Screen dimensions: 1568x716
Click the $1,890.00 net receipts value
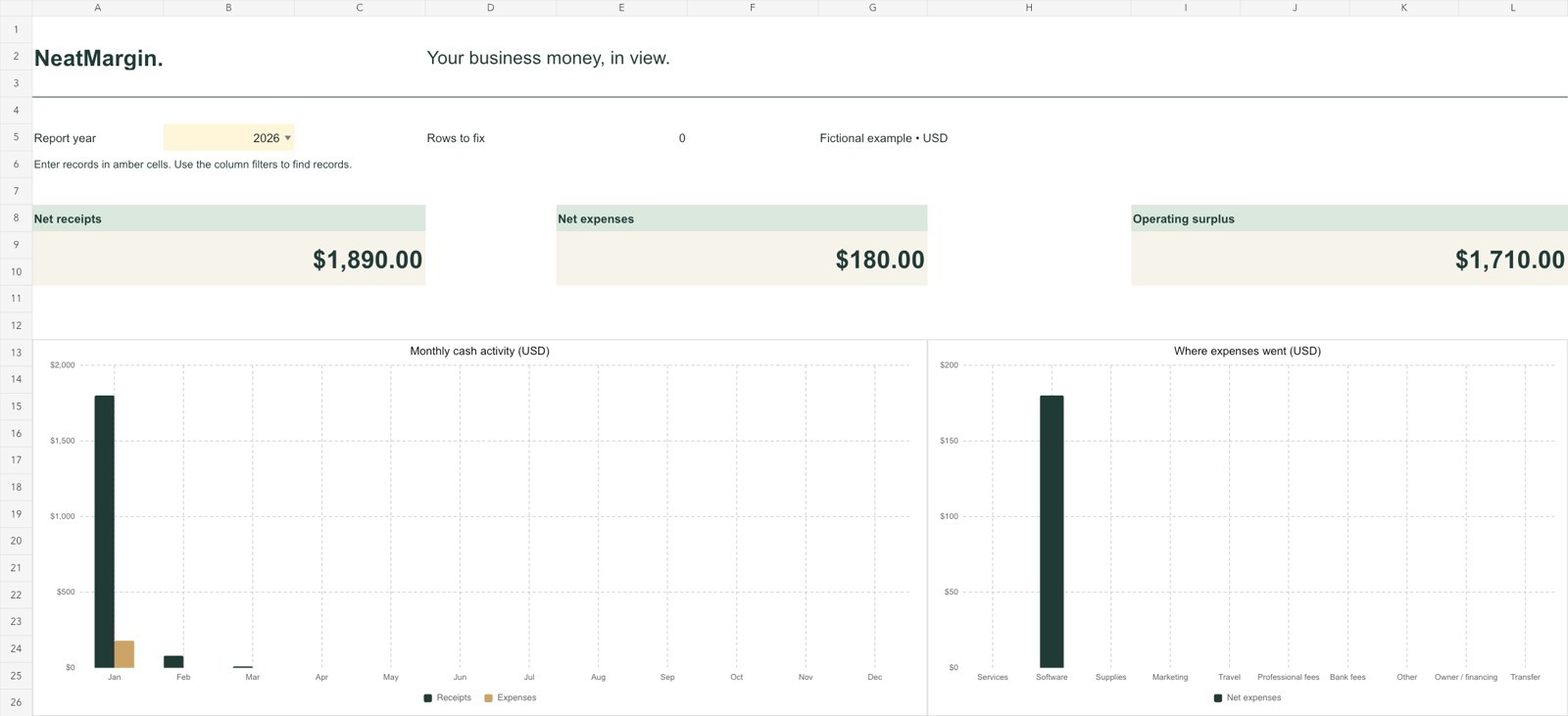point(367,260)
